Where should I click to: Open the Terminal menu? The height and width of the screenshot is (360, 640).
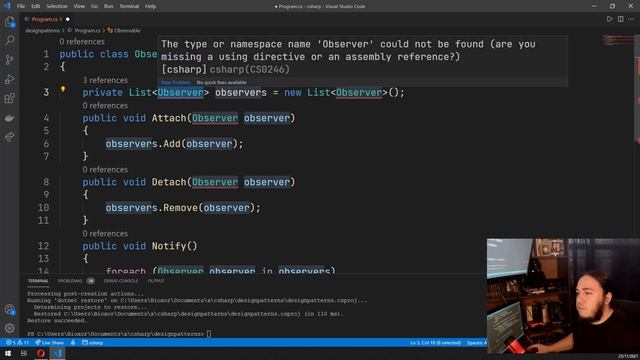tap(129, 6)
